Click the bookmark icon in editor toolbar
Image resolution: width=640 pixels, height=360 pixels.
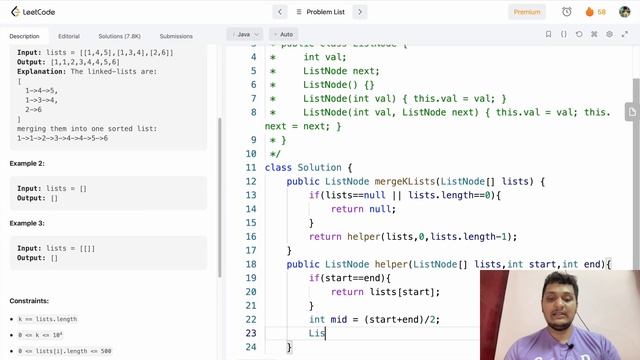(549, 34)
